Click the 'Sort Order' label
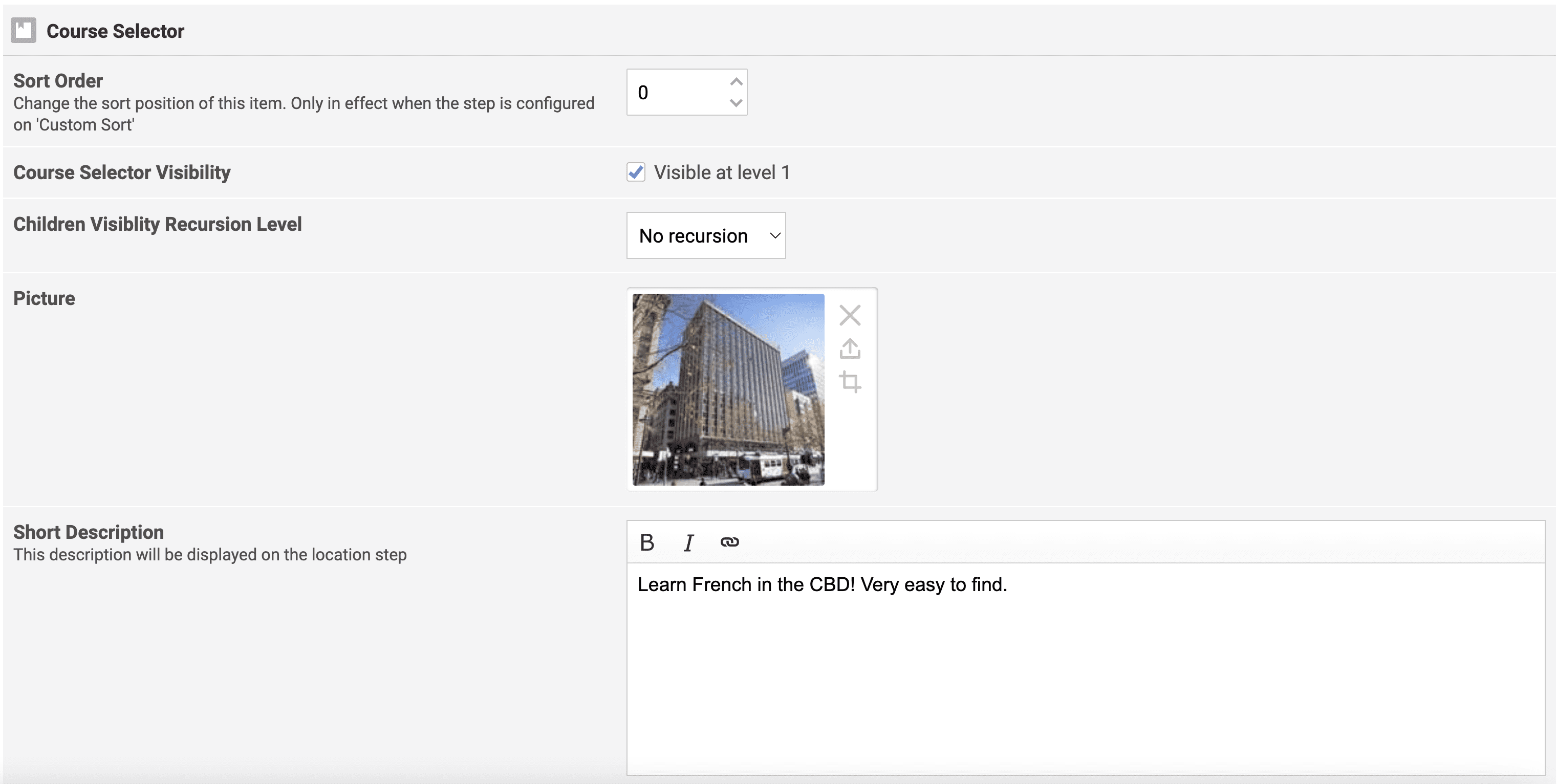The image size is (1557, 784). point(58,80)
